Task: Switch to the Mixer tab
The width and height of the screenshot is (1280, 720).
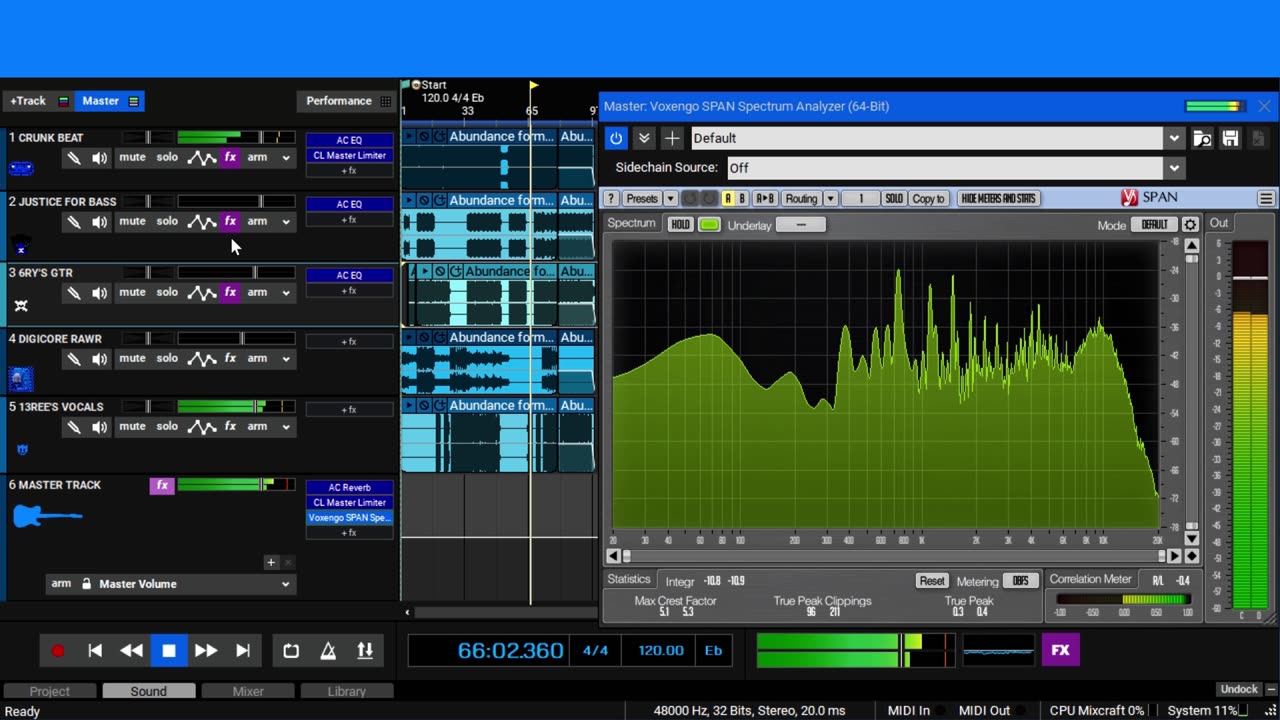Action: click(x=248, y=691)
